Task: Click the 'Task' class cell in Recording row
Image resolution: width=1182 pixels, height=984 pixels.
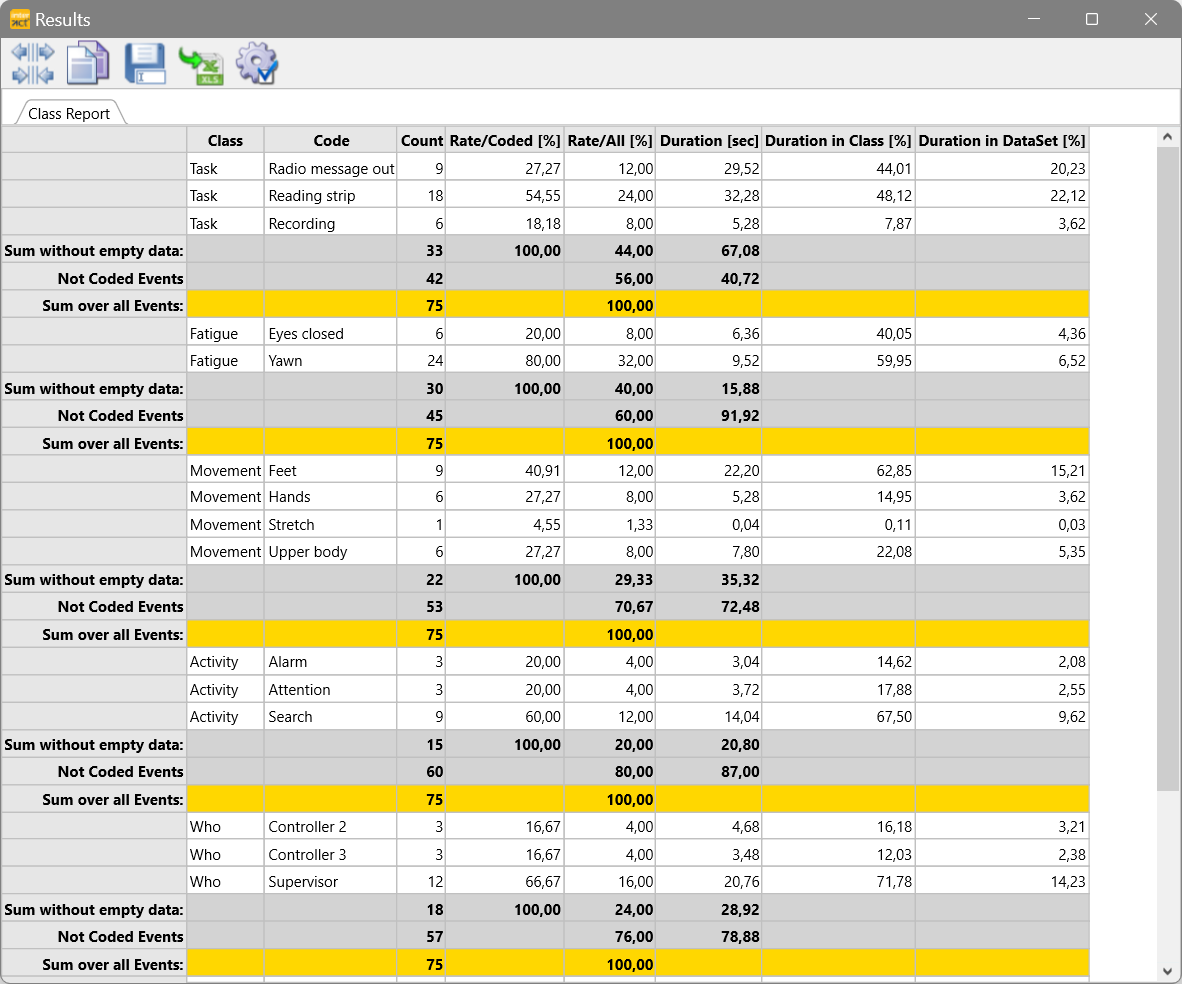Action: [x=225, y=223]
